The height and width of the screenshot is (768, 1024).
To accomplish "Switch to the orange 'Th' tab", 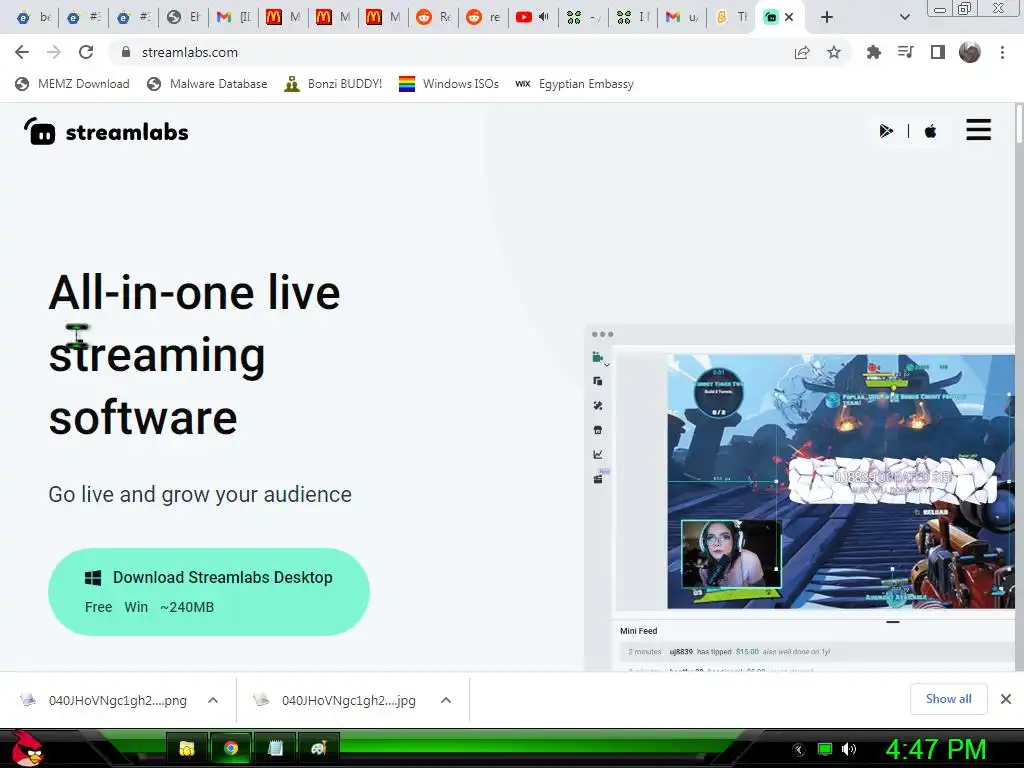I will [x=732, y=17].
